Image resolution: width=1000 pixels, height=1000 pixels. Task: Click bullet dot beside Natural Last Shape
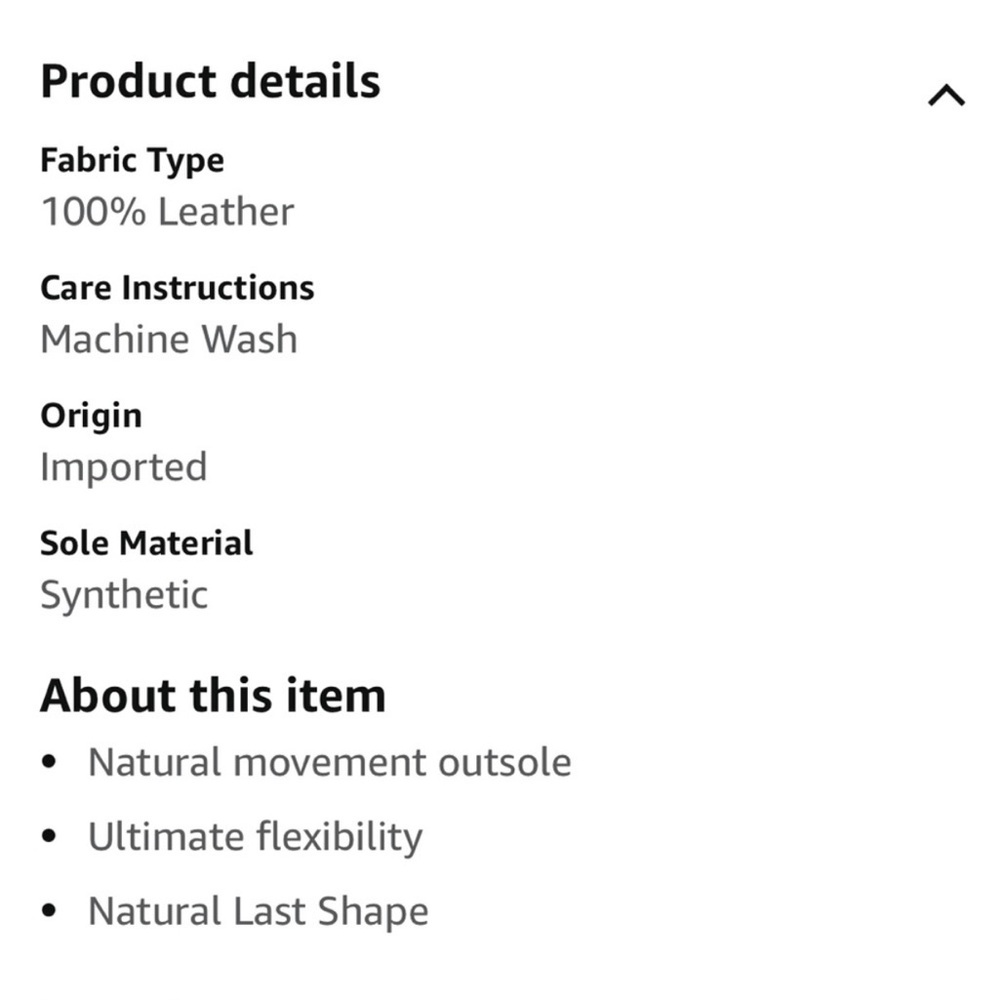48,911
